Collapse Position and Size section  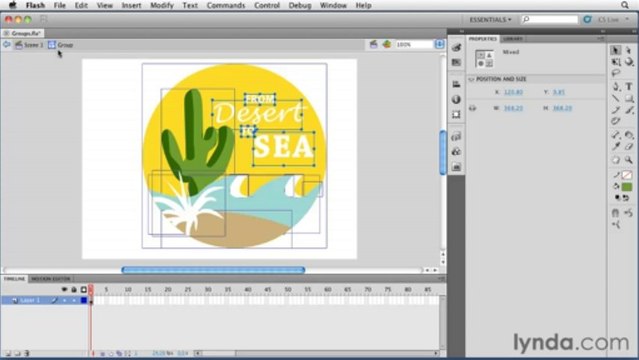[471, 79]
